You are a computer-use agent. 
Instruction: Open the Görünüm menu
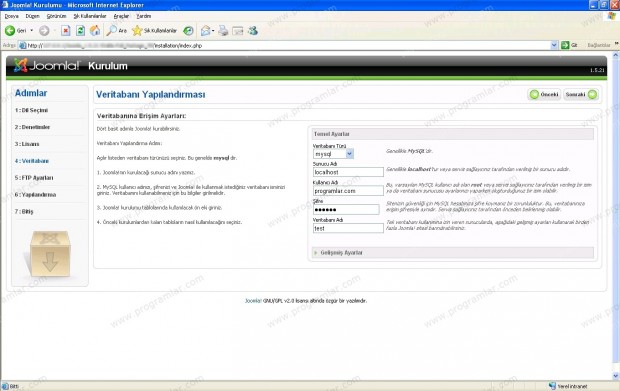pyautogui.click(x=56, y=16)
